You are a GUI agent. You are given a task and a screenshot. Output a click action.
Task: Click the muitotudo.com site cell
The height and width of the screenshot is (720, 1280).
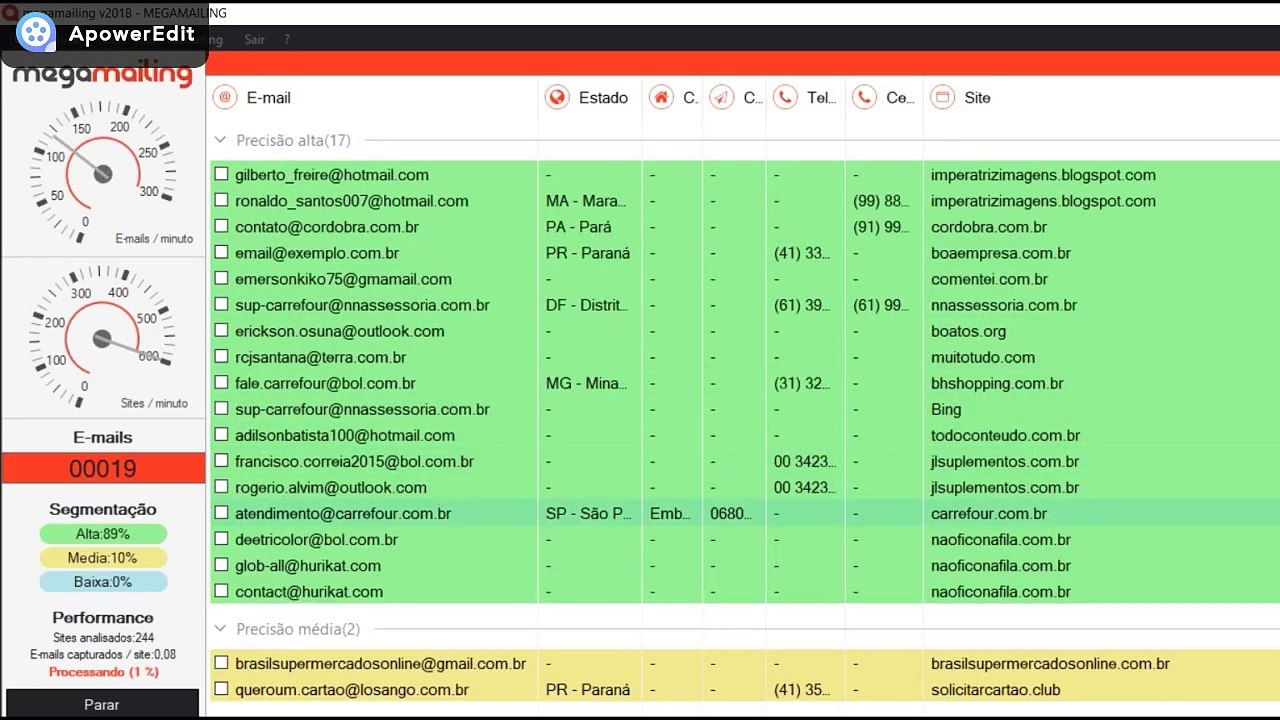(983, 357)
